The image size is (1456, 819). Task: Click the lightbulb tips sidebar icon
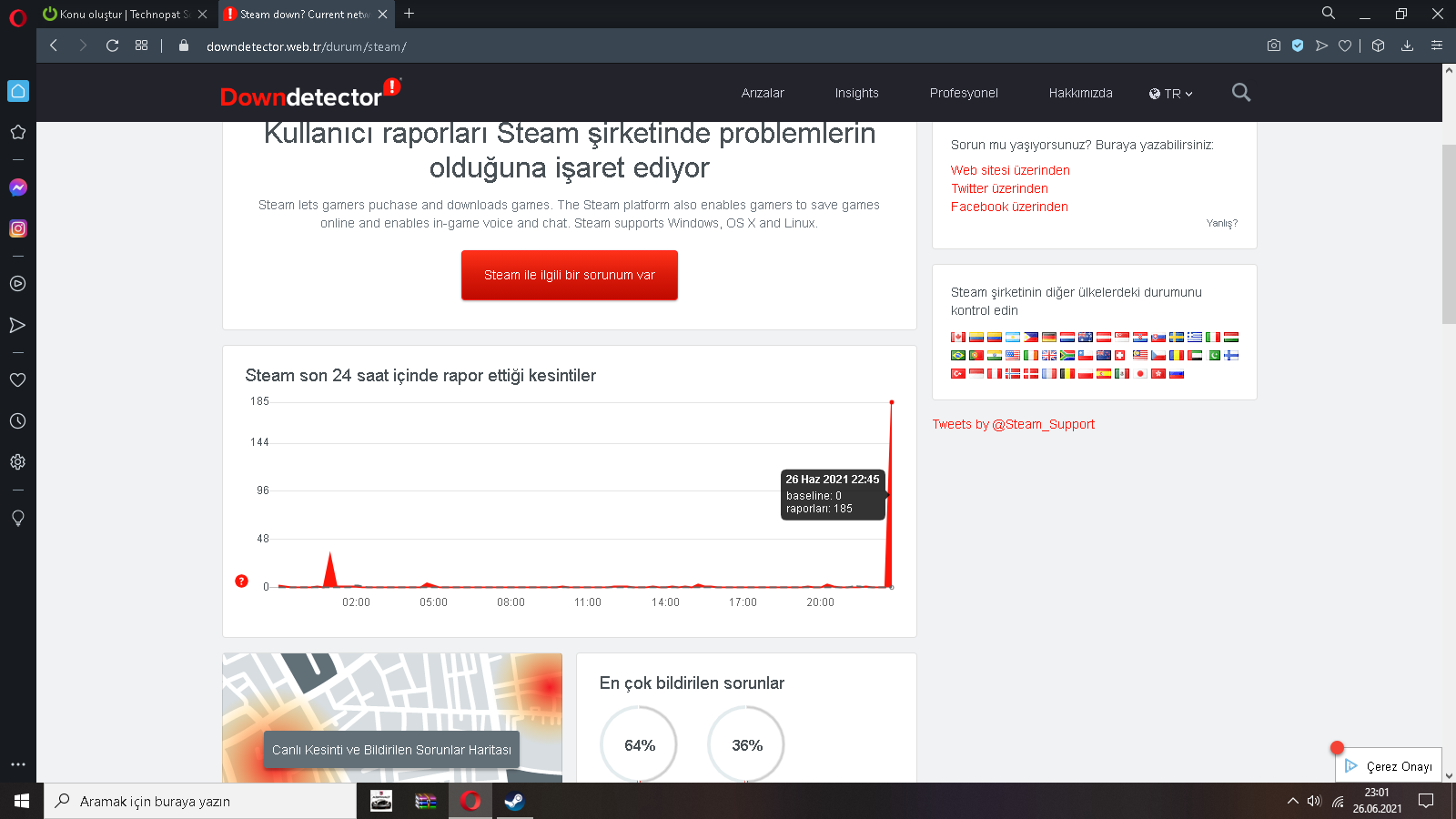(x=18, y=518)
